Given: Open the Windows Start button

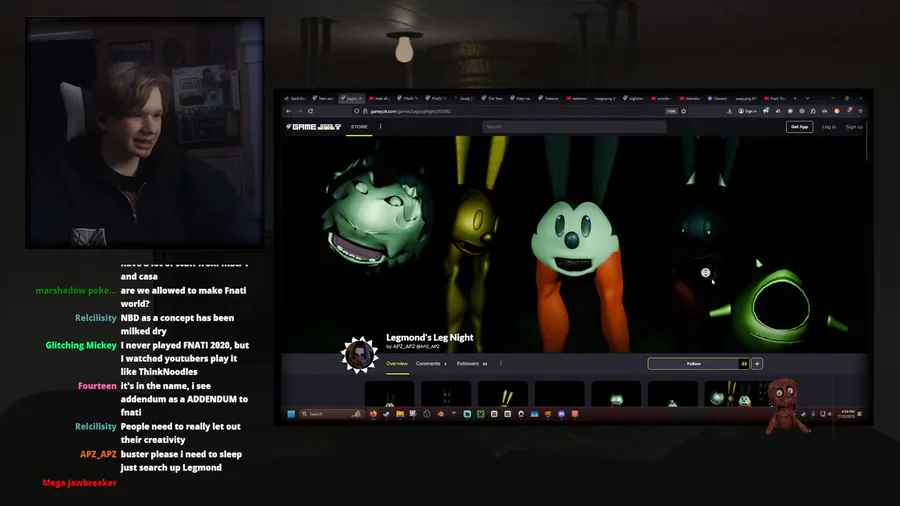Looking at the screenshot, I should 291,414.
